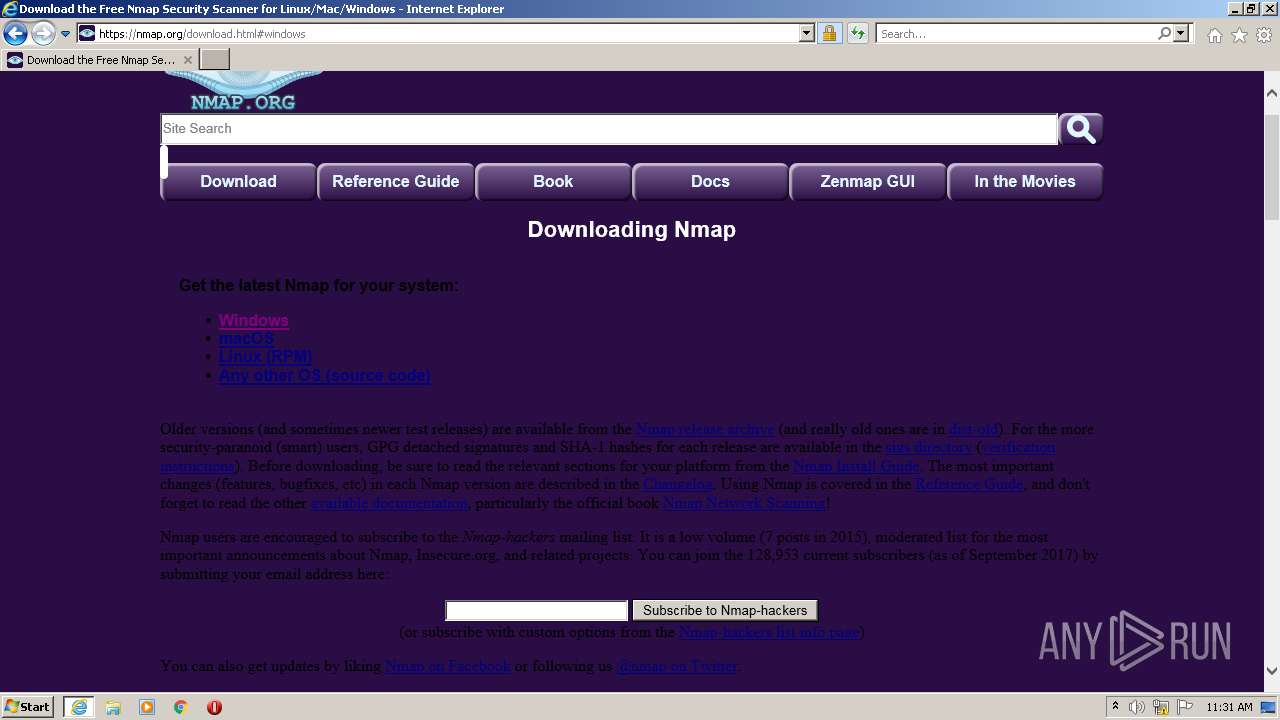Open the @nmap on Twitter link

pos(677,666)
